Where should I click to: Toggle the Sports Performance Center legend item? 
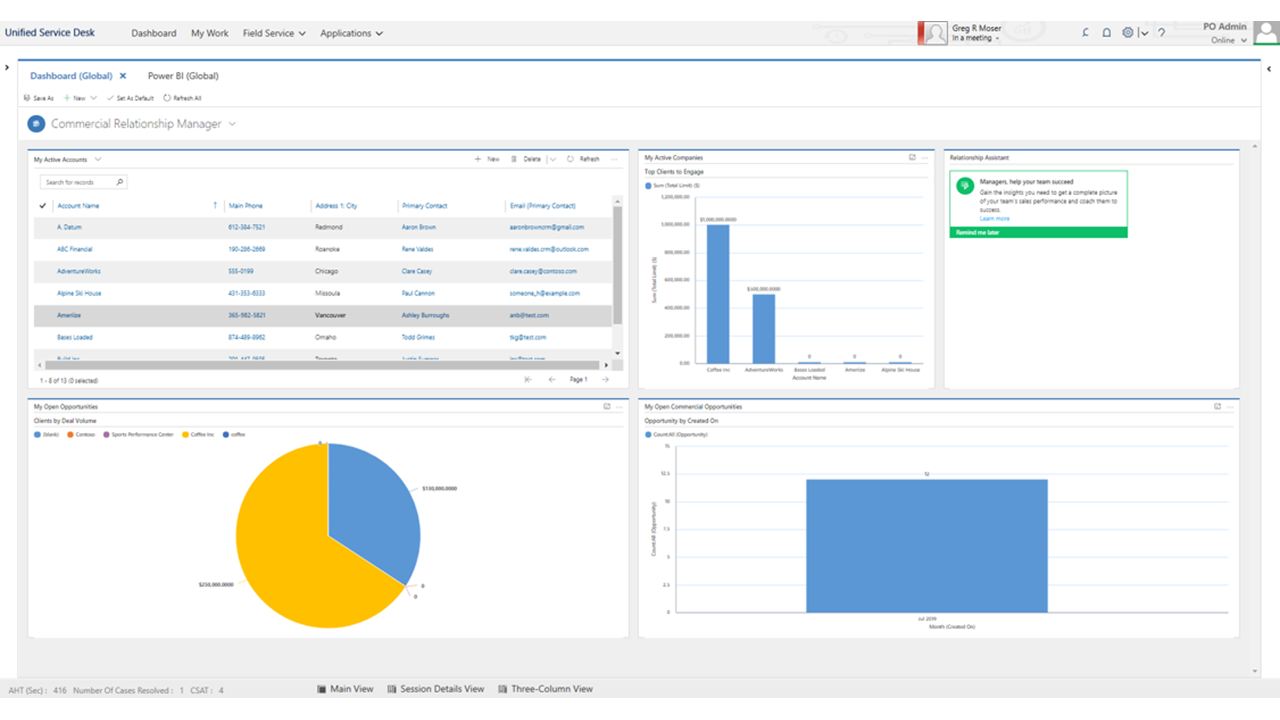coord(138,434)
